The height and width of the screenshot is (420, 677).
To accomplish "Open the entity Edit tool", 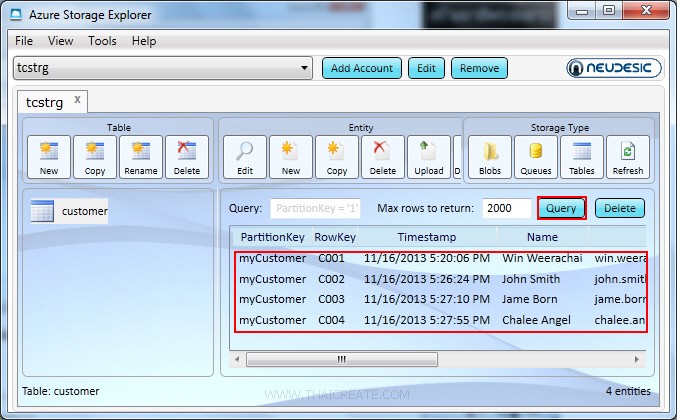I will point(245,157).
